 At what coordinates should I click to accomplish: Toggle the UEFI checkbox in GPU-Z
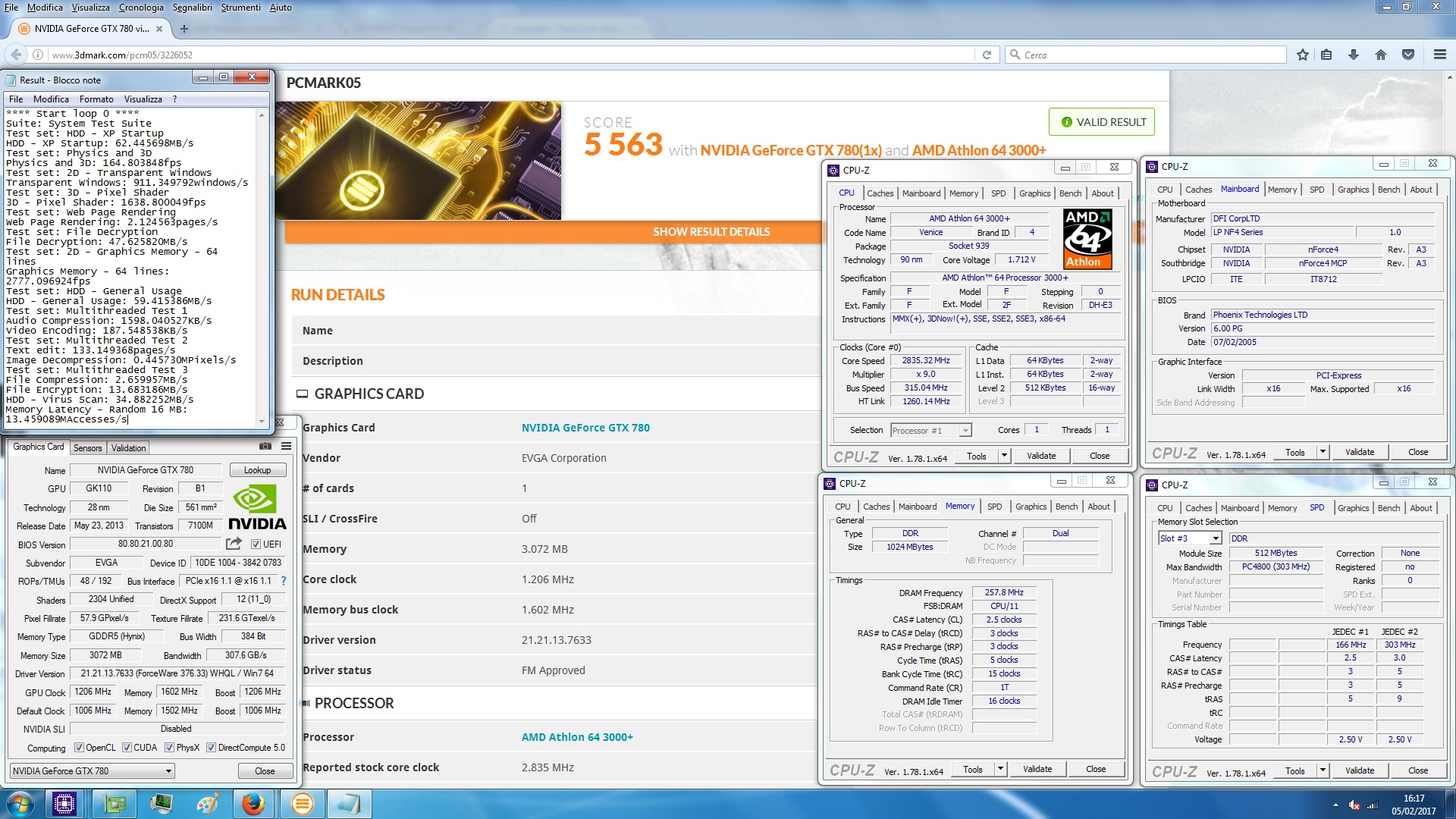click(256, 544)
